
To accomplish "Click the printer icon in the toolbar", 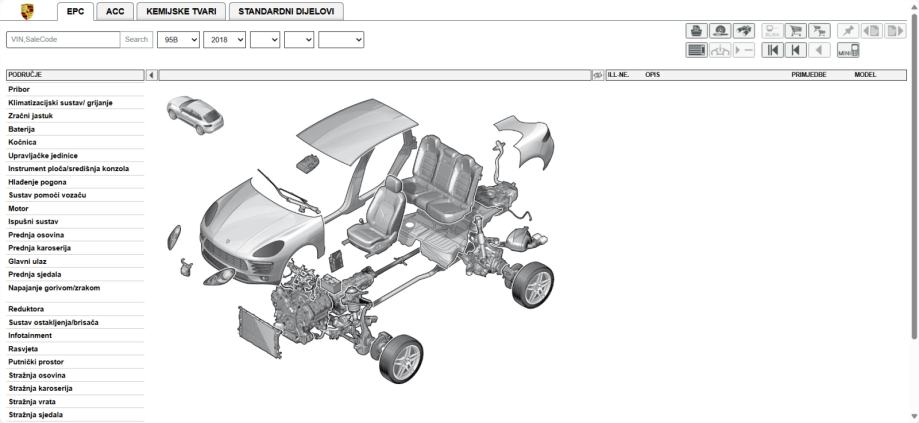I will pyautogui.click(x=696, y=30).
